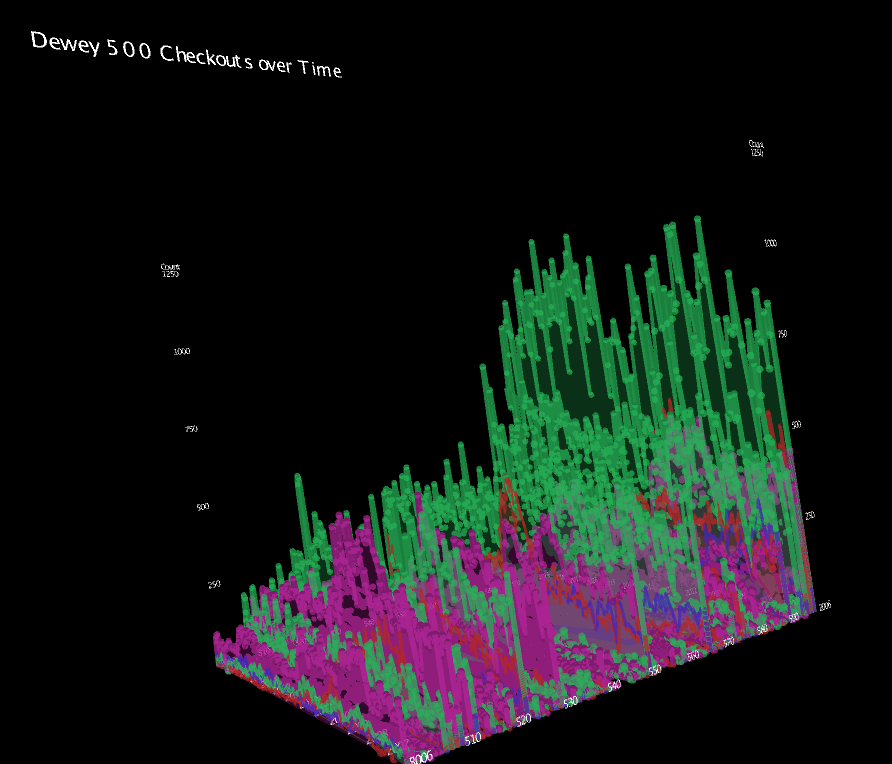Select the 250 tick on left count axis
This screenshot has width=892, height=764.
213,584
